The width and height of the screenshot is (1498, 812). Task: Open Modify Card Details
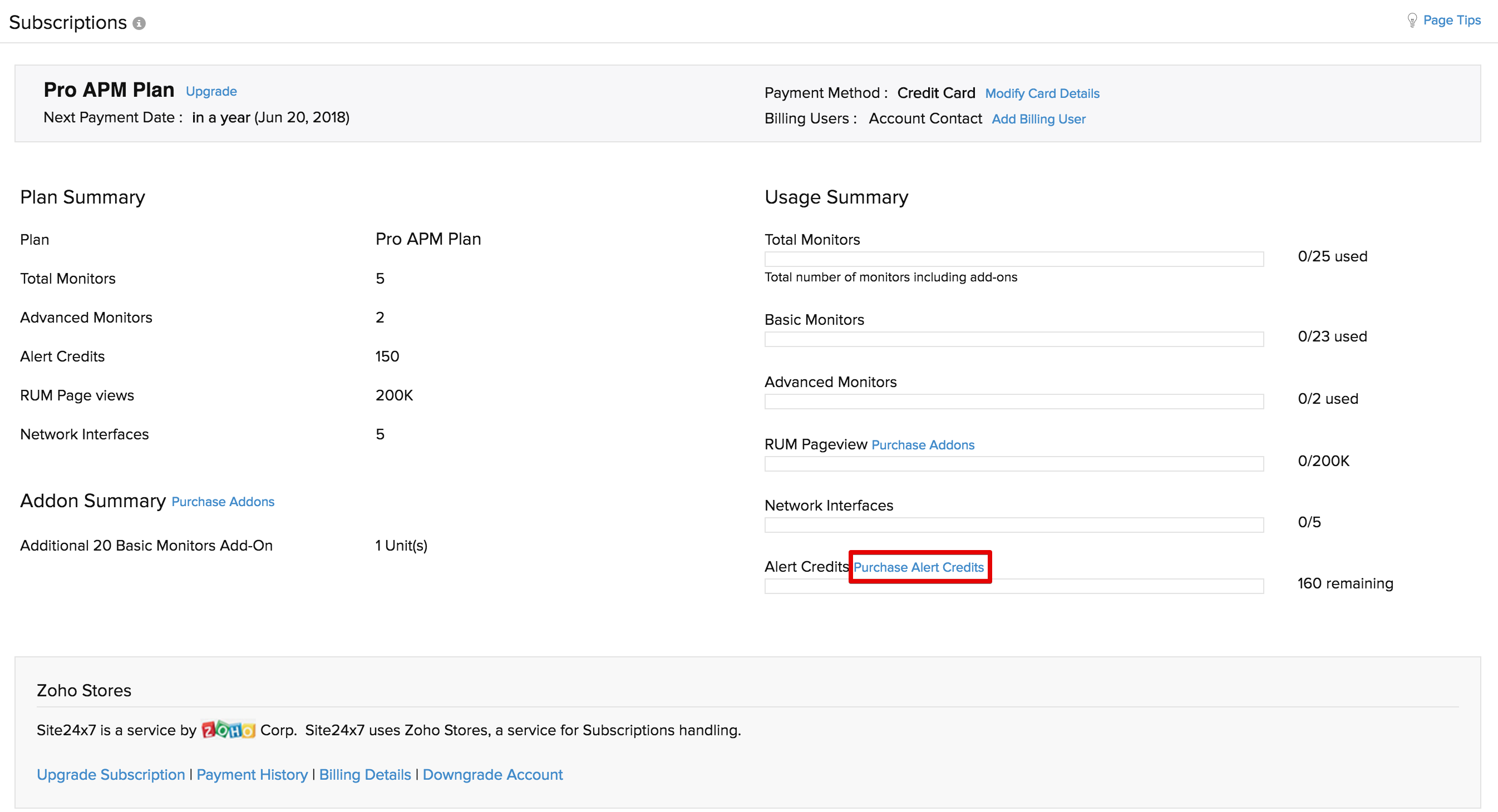point(1042,93)
